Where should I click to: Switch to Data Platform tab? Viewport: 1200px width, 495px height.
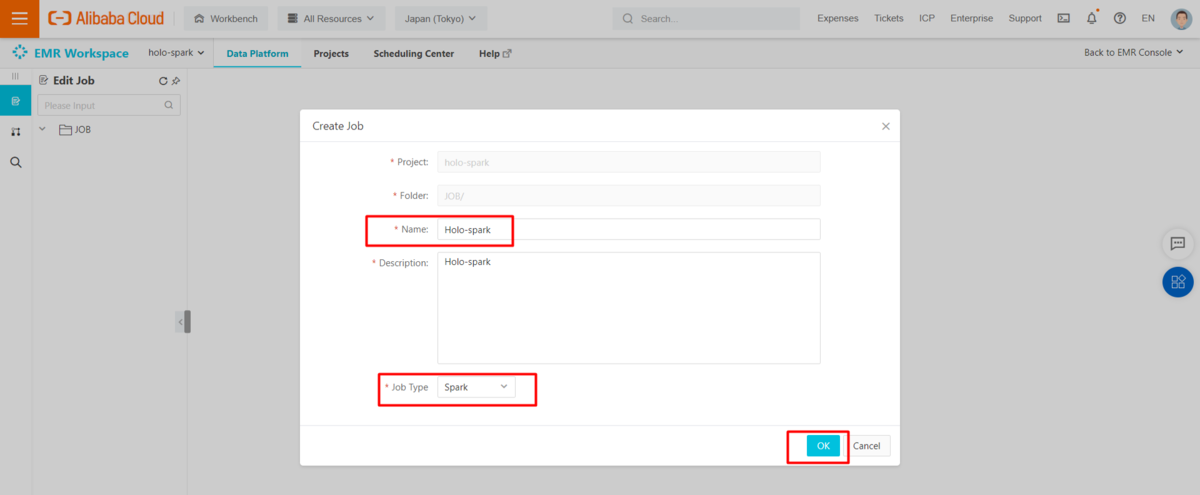point(257,53)
